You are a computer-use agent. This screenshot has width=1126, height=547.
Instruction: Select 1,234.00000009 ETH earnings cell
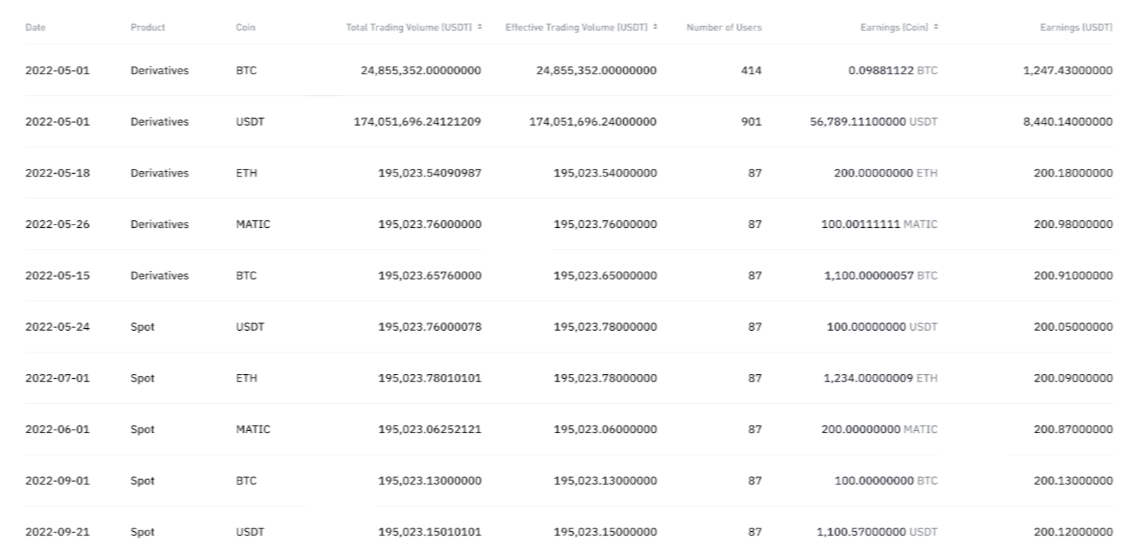[877, 378]
